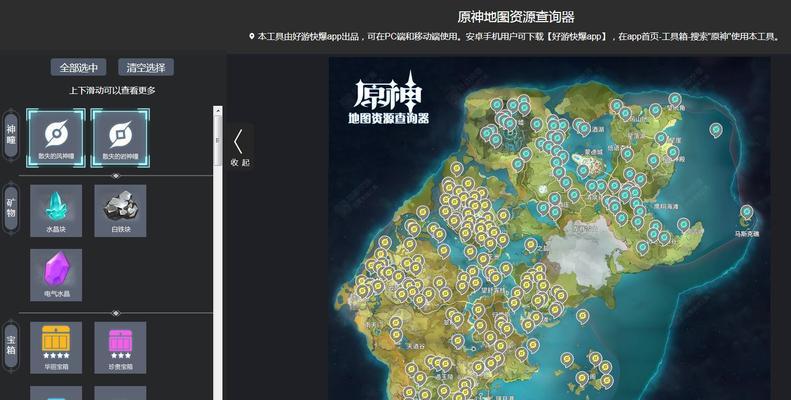Open the 宝箱 chests category tab
Viewport: 791px width, 400px height.
tap(11, 345)
